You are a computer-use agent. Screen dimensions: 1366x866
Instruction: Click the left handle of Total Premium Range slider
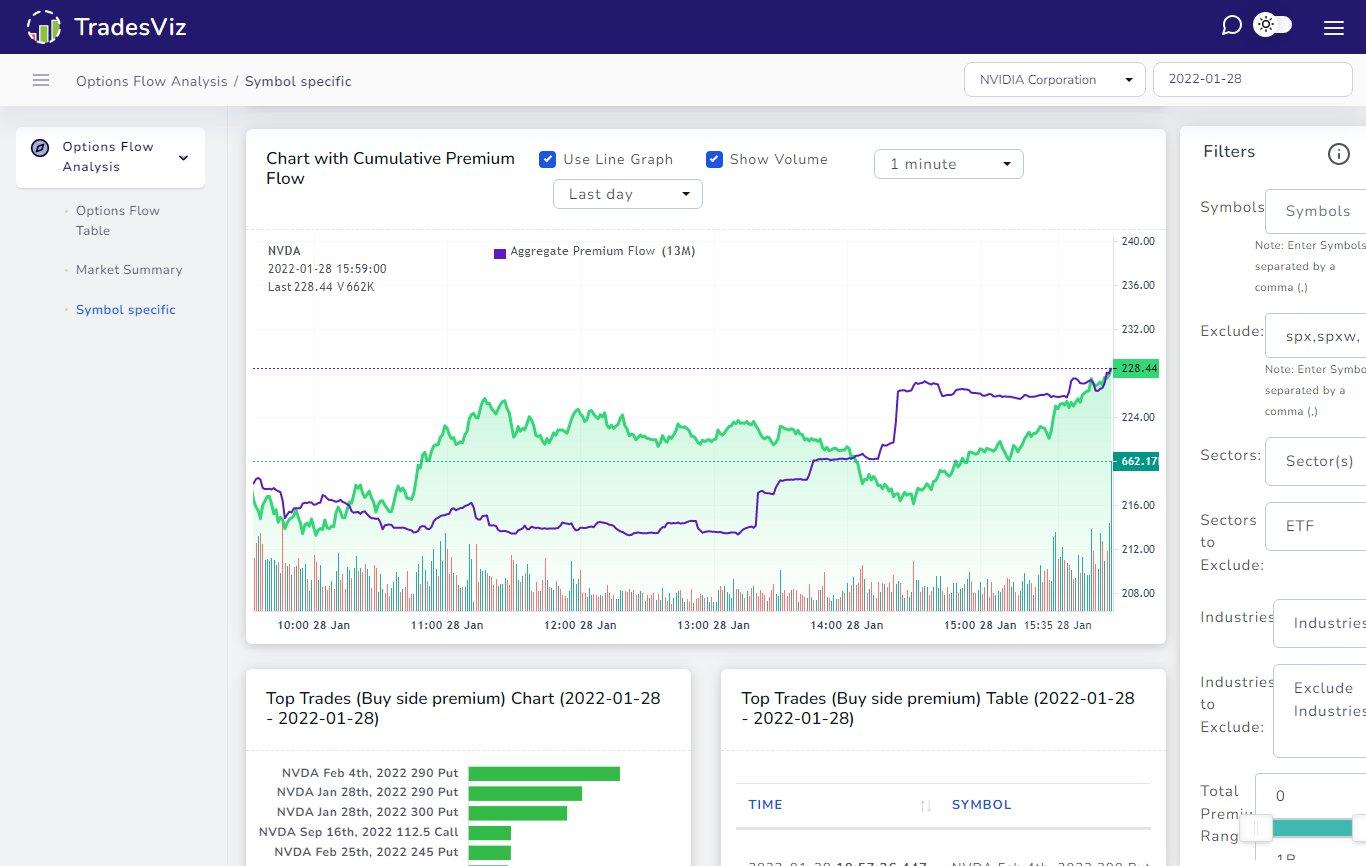pyautogui.click(x=1256, y=828)
